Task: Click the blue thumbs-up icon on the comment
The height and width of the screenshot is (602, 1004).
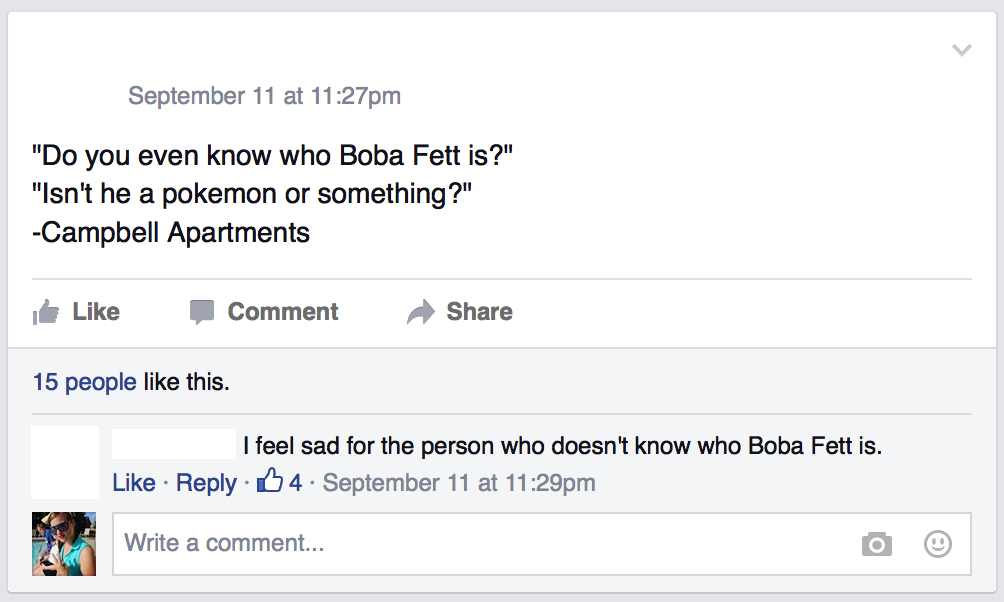Action: point(270,482)
